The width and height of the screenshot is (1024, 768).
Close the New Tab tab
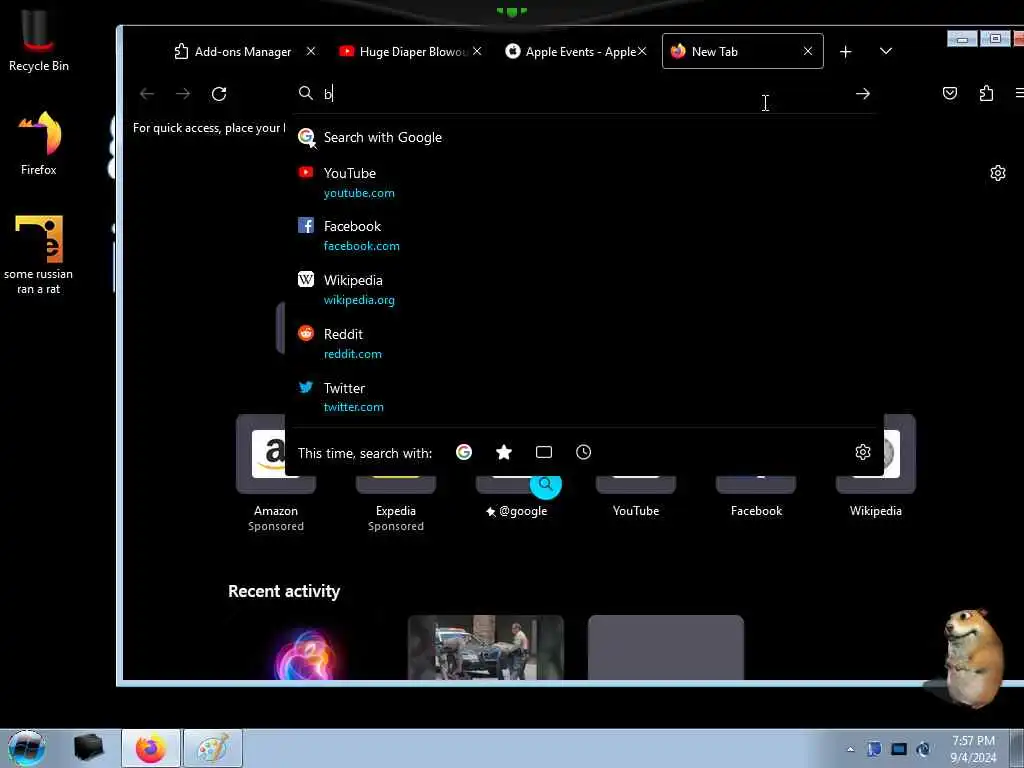808,51
